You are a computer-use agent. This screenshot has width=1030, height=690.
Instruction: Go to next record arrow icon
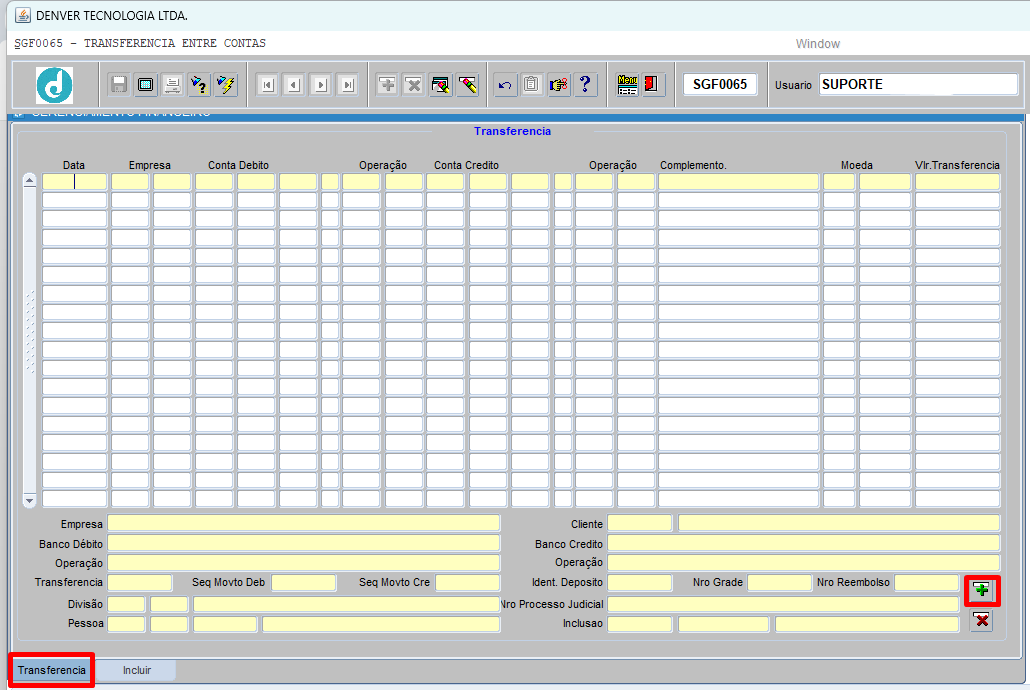[x=321, y=85]
